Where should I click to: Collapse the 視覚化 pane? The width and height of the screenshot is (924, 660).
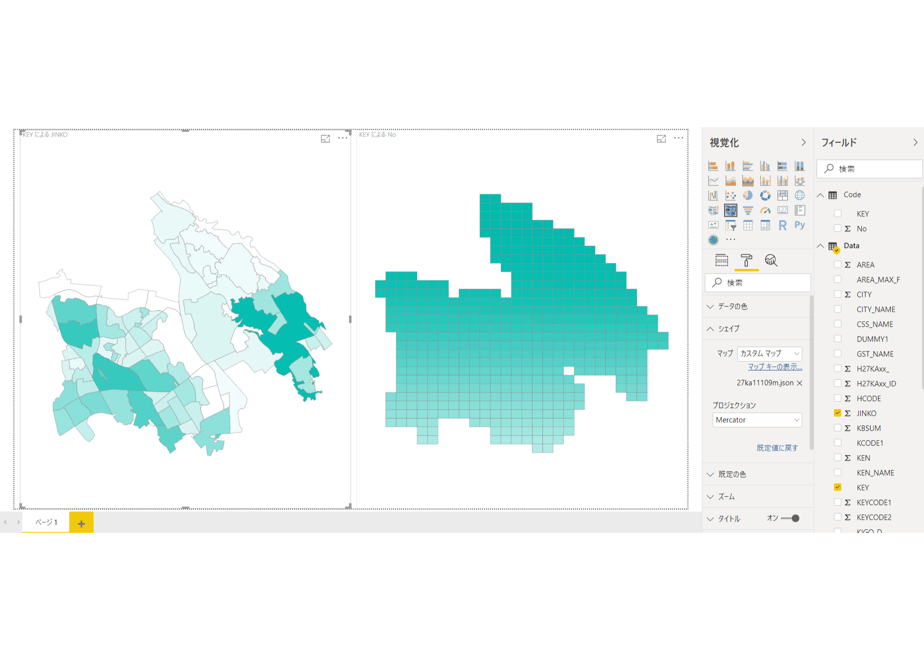pyautogui.click(x=803, y=143)
